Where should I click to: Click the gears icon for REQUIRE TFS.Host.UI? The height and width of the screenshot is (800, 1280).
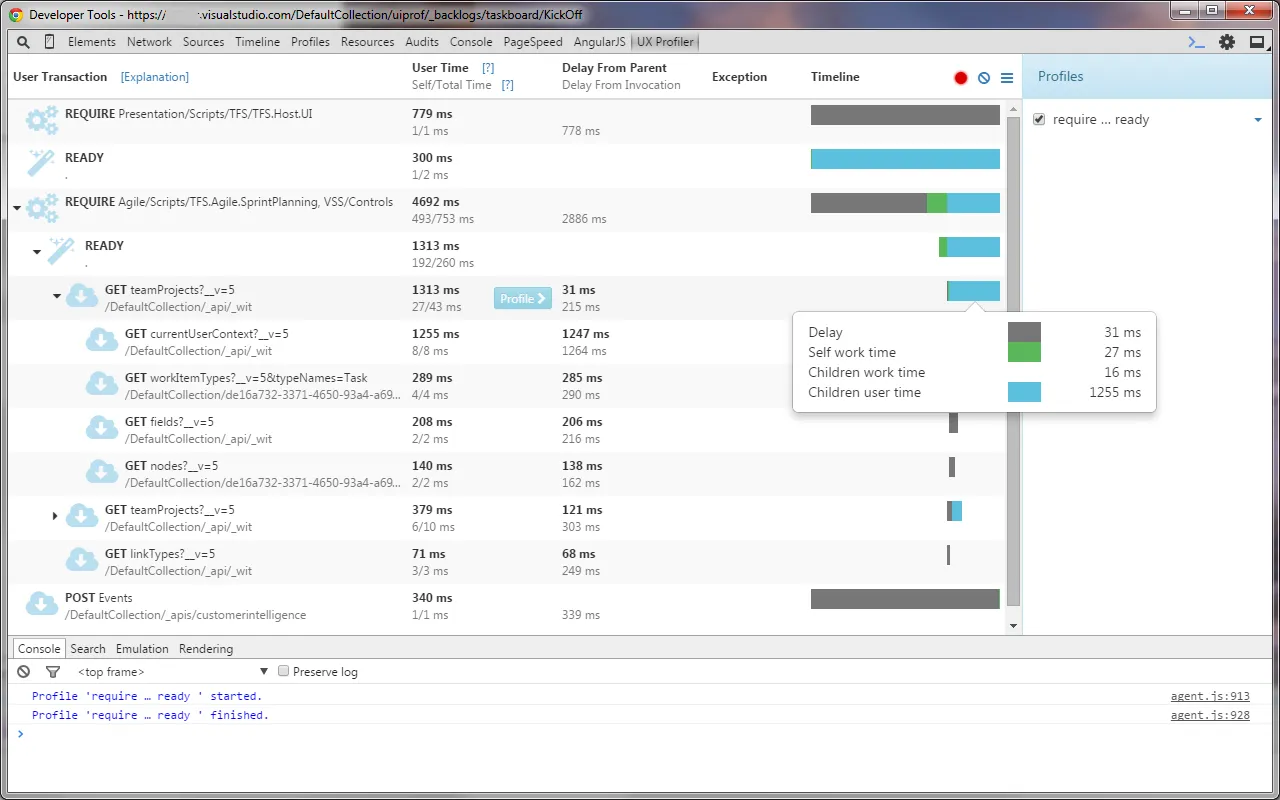42,121
